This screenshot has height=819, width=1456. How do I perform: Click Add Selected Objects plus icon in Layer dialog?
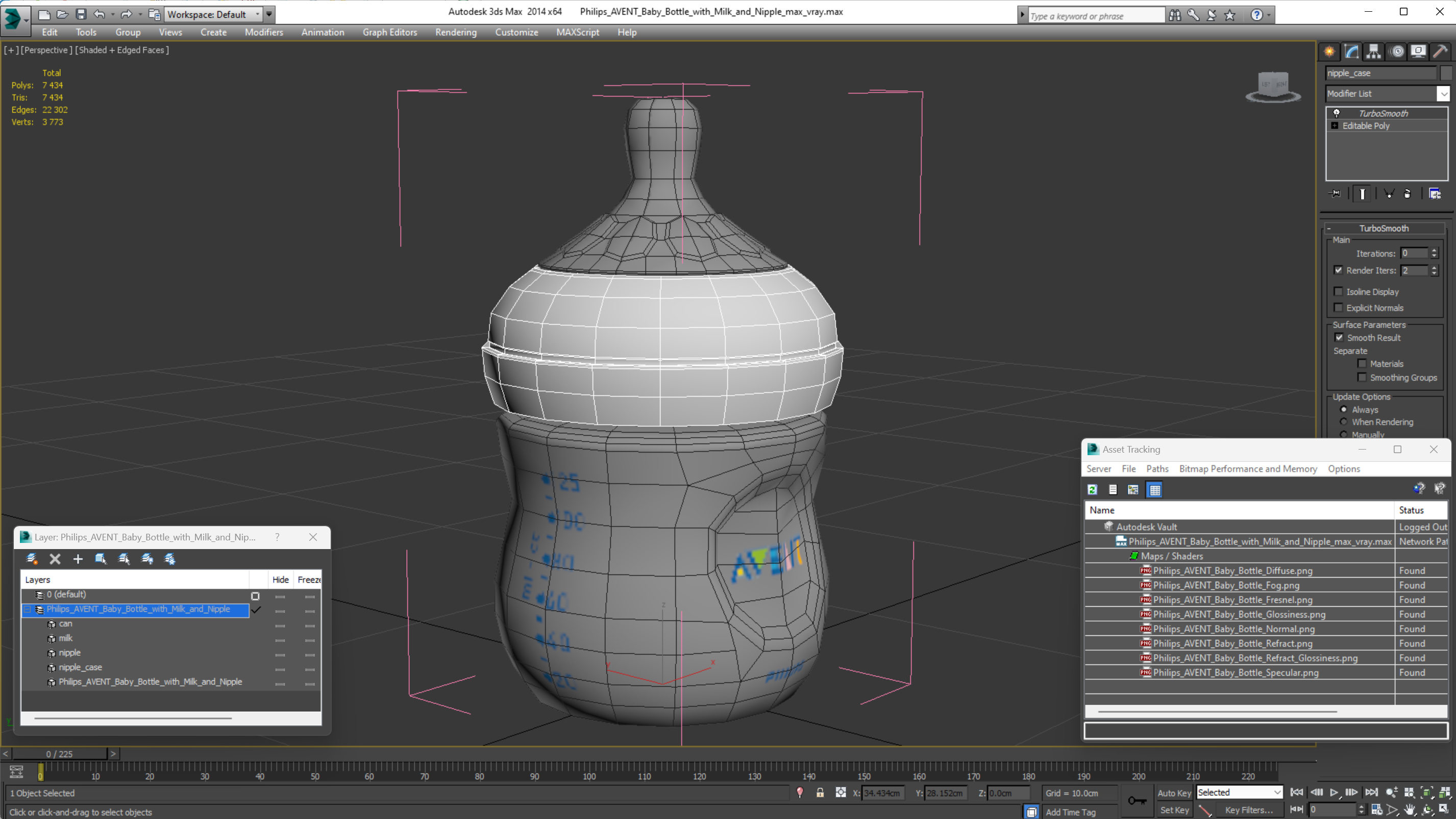[78, 558]
